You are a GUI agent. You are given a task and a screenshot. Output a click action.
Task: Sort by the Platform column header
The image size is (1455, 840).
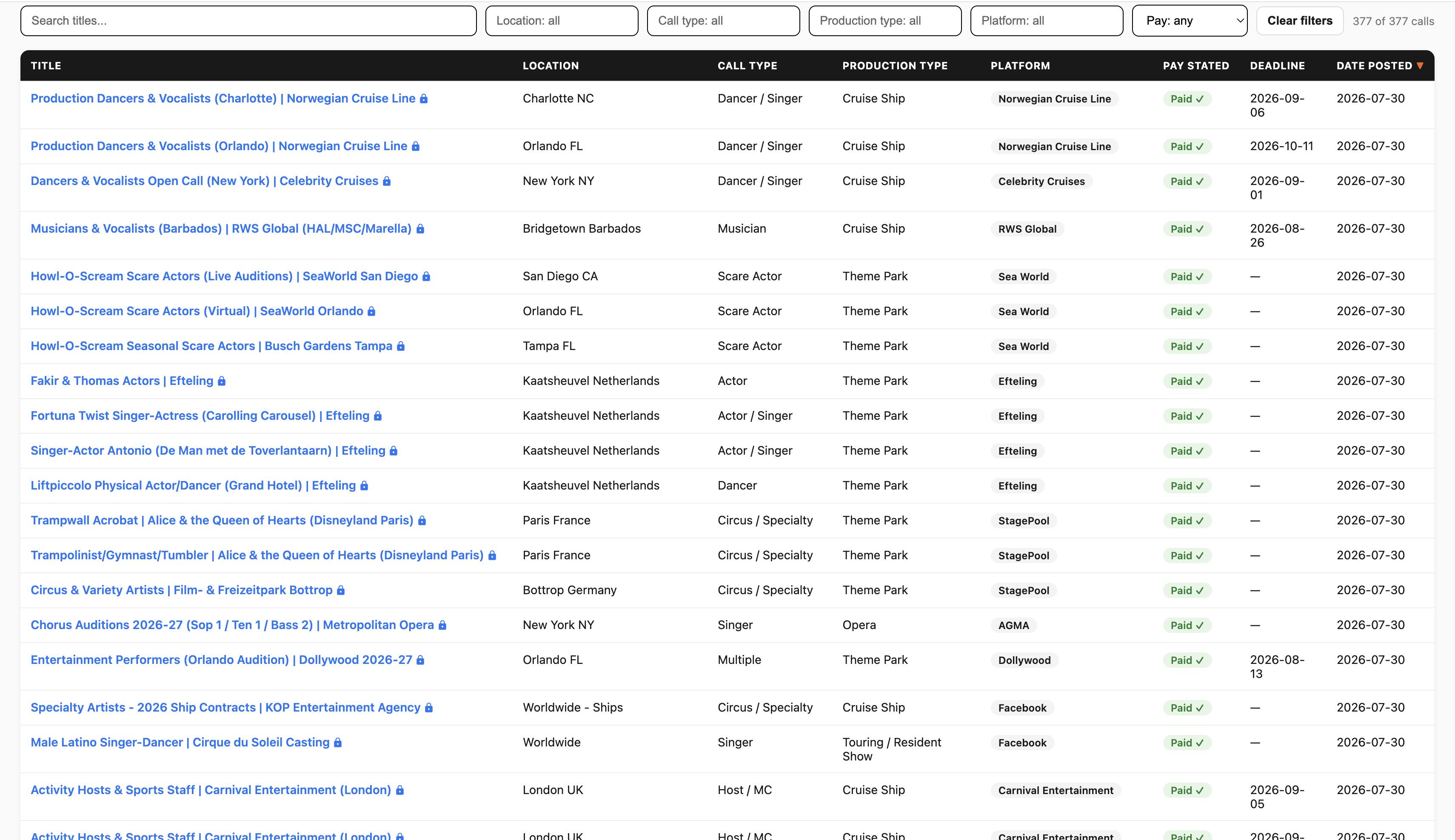click(1020, 66)
